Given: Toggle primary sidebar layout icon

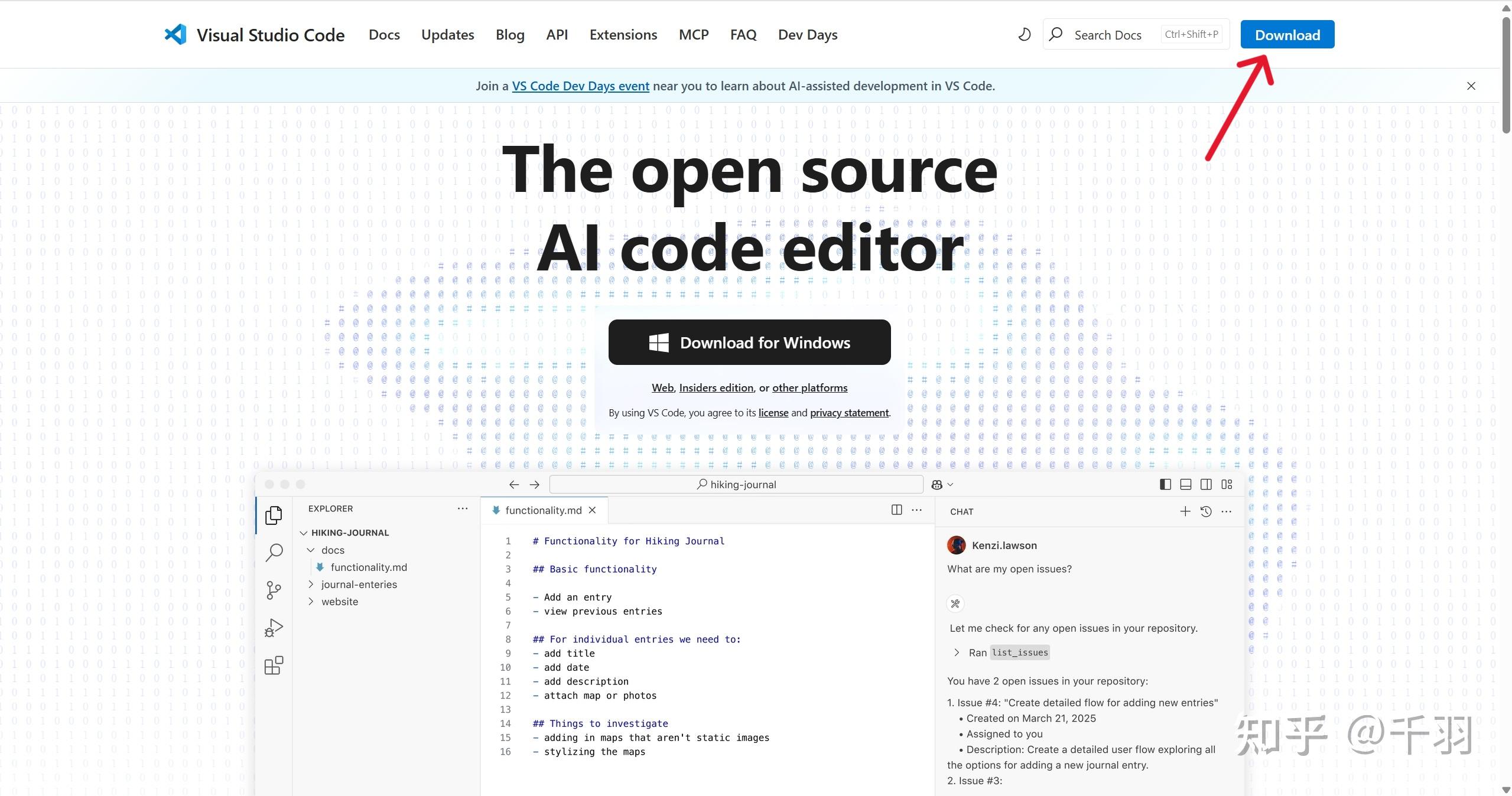Looking at the screenshot, I should coord(1165,484).
